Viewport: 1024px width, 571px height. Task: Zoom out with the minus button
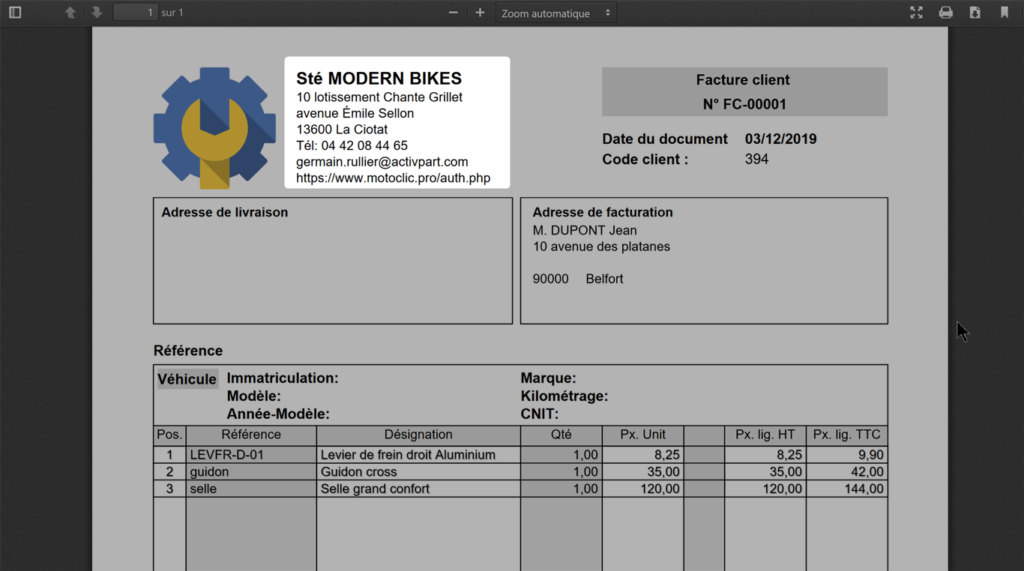[x=453, y=13]
